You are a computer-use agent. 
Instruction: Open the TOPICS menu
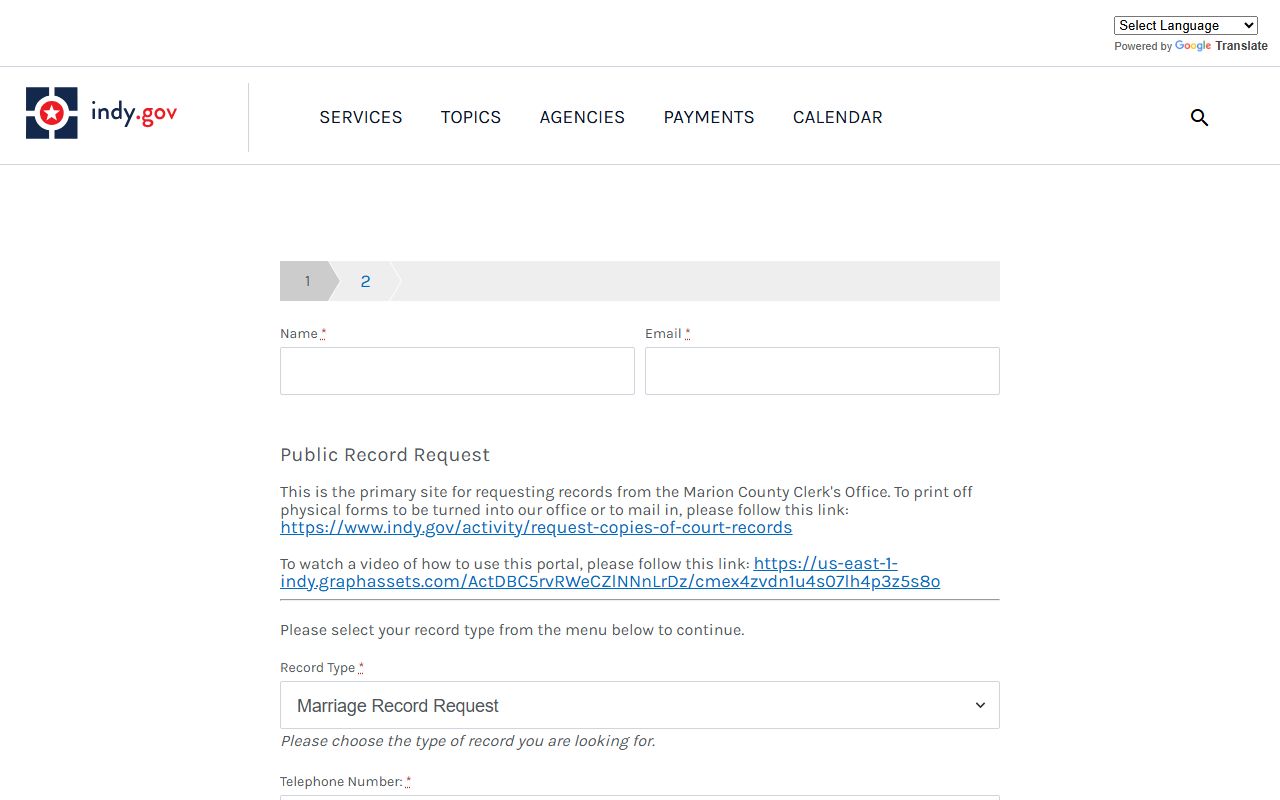coord(471,117)
